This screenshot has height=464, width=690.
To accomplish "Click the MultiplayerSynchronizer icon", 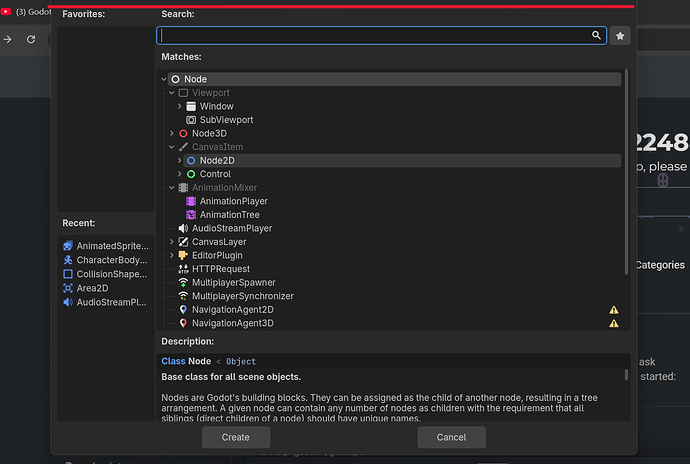I will pos(184,296).
